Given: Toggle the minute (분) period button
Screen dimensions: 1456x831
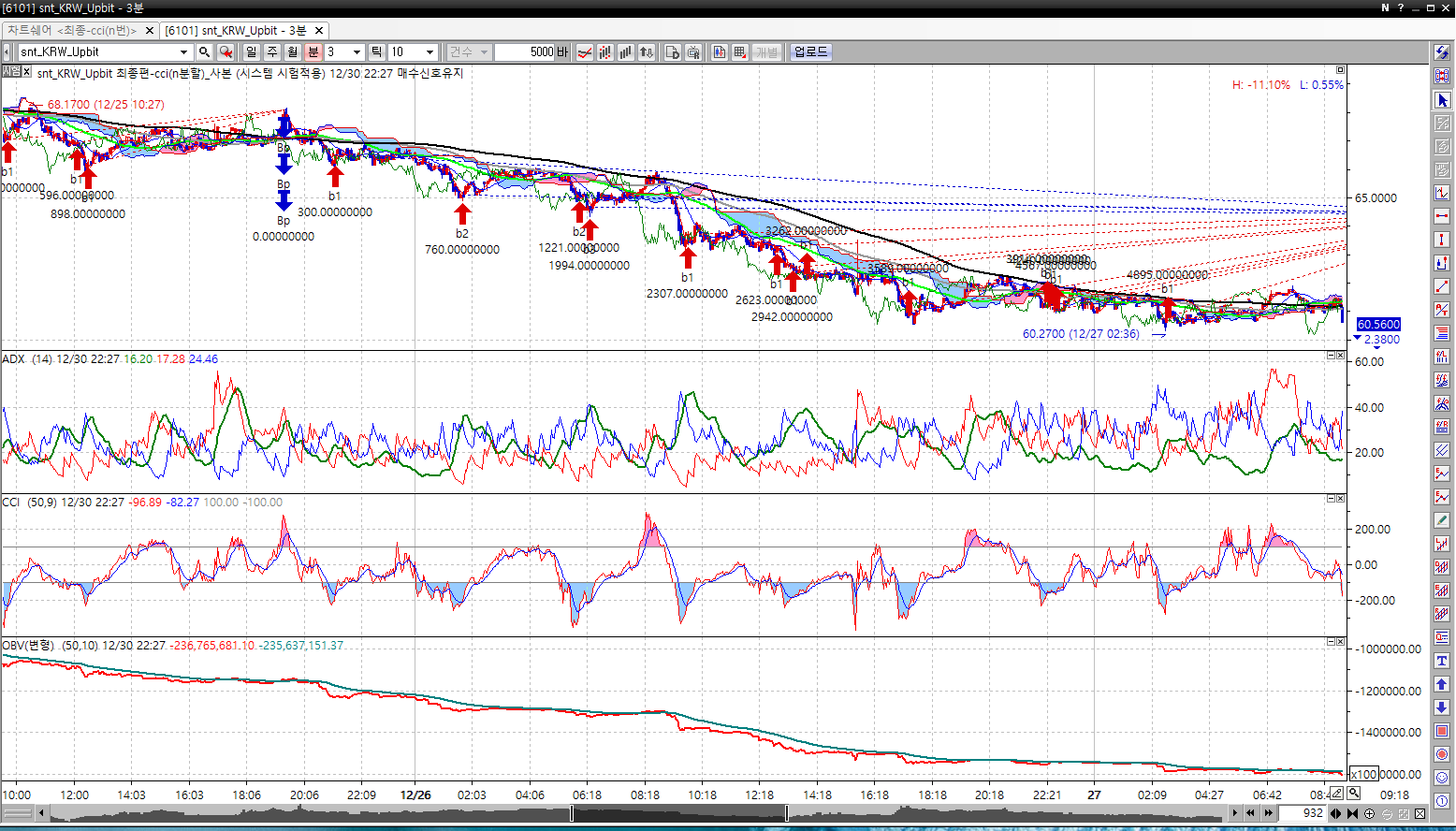Looking at the screenshot, I should point(313,52).
